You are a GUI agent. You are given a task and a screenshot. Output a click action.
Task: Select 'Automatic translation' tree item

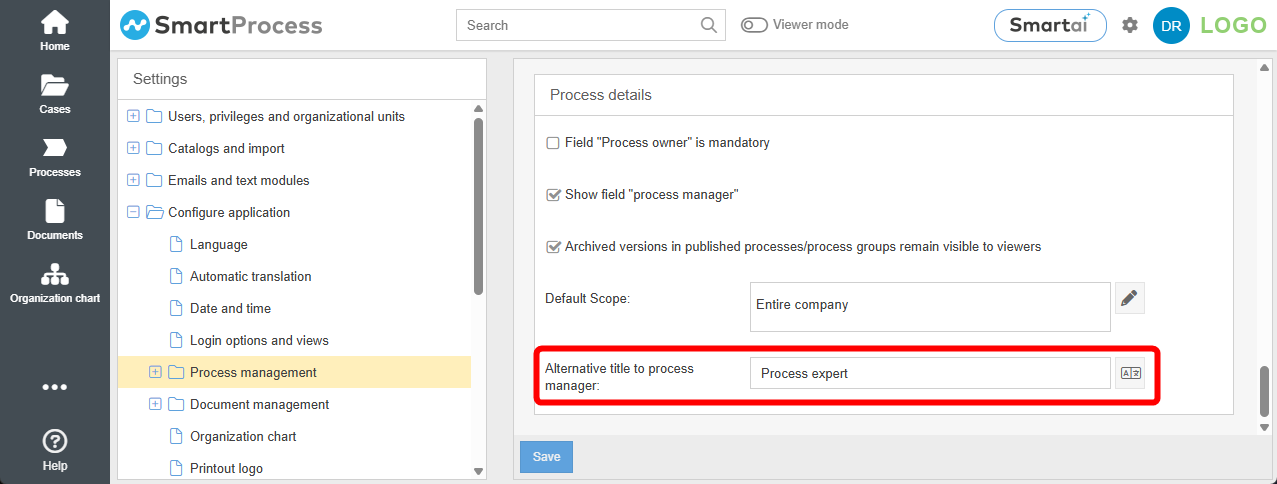pos(250,276)
